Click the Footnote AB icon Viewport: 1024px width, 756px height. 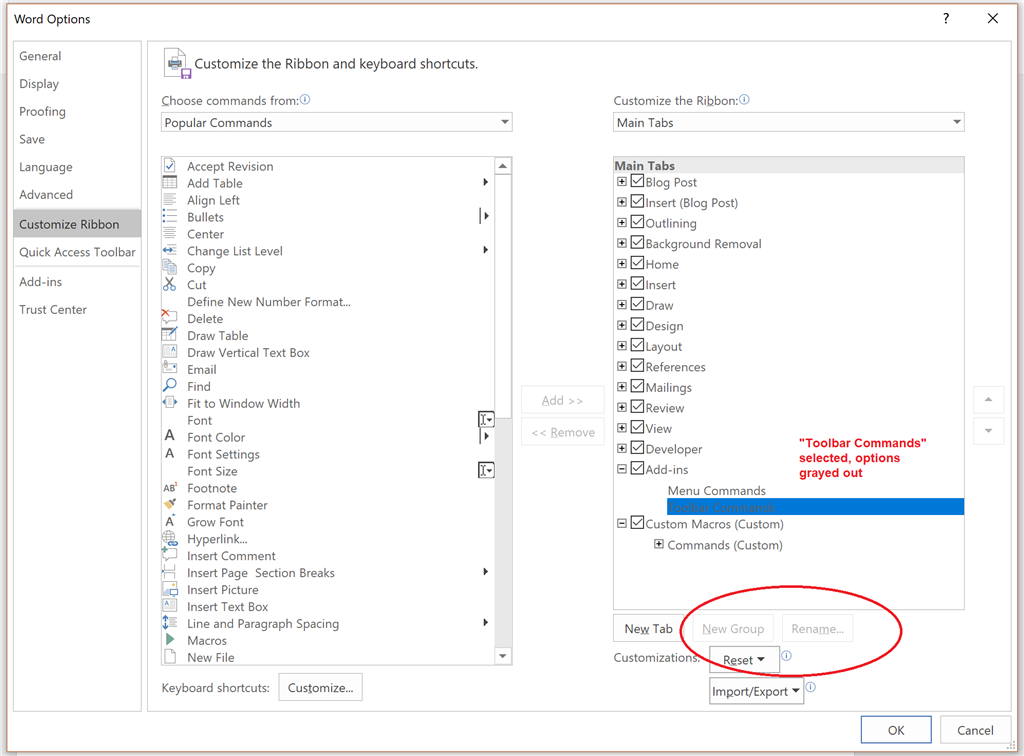pyautogui.click(x=170, y=487)
